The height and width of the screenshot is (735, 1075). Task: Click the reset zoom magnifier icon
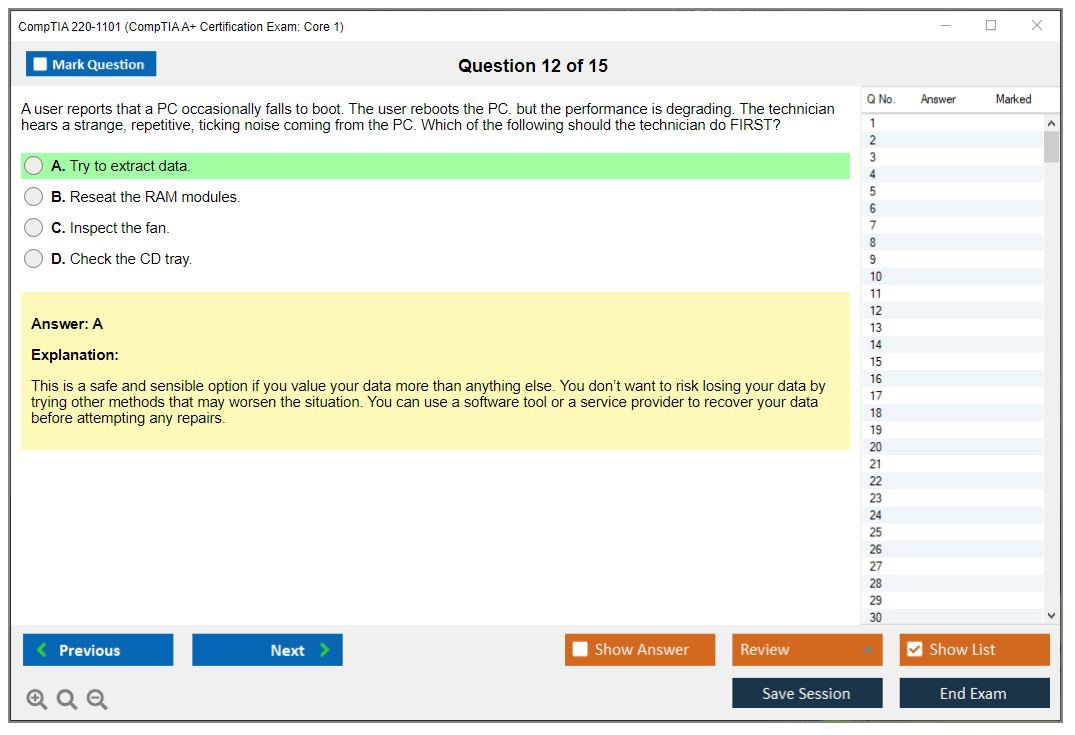point(67,700)
